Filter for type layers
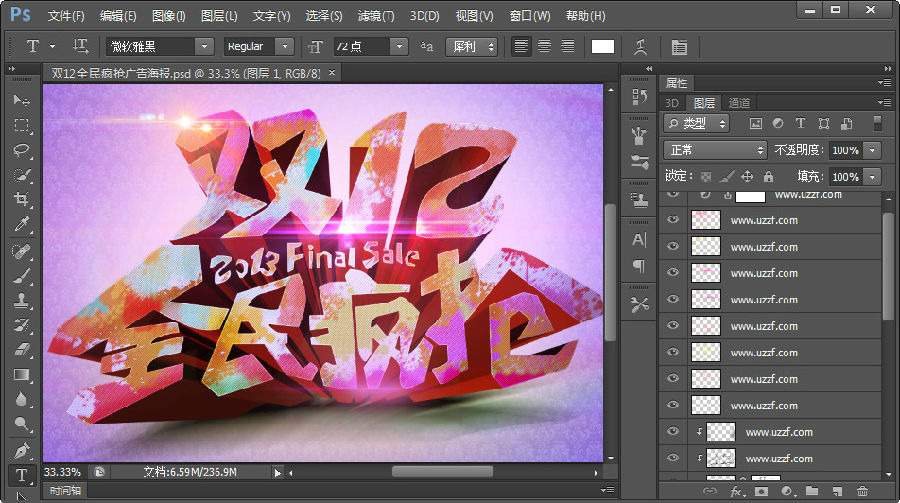900x503 pixels. [800, 123]
